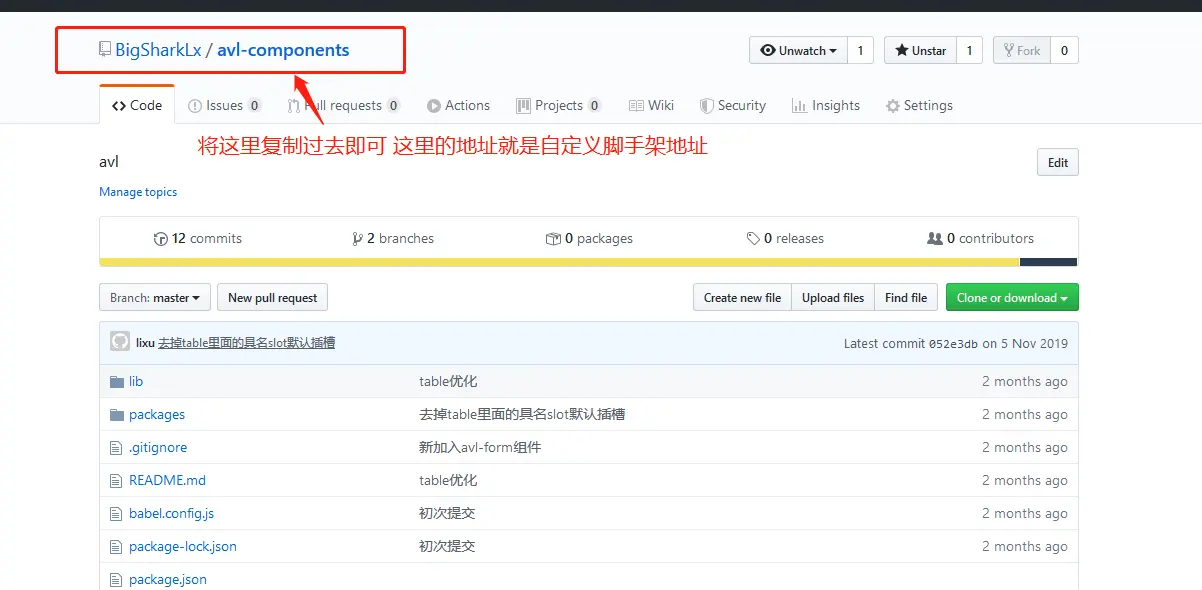This screenshot has width=1202, height=590.
Task: Click the stargazers count next to Unstar
Action: point(969,50)
